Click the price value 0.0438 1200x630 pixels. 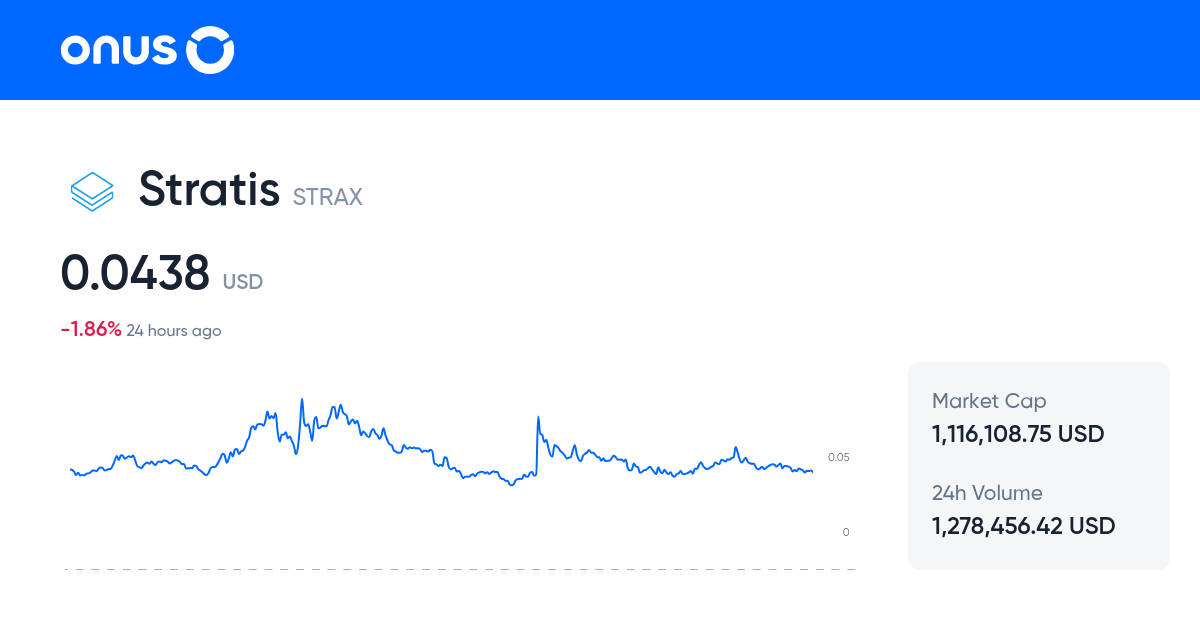(136, 271)
